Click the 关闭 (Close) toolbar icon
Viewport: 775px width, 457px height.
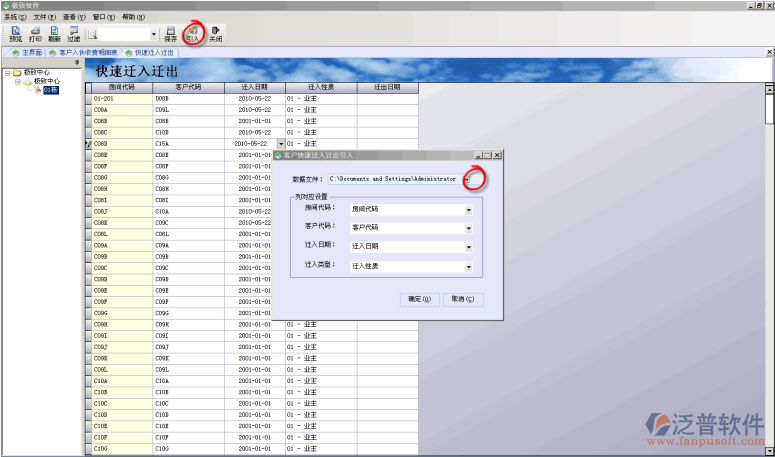pos(215,33)
